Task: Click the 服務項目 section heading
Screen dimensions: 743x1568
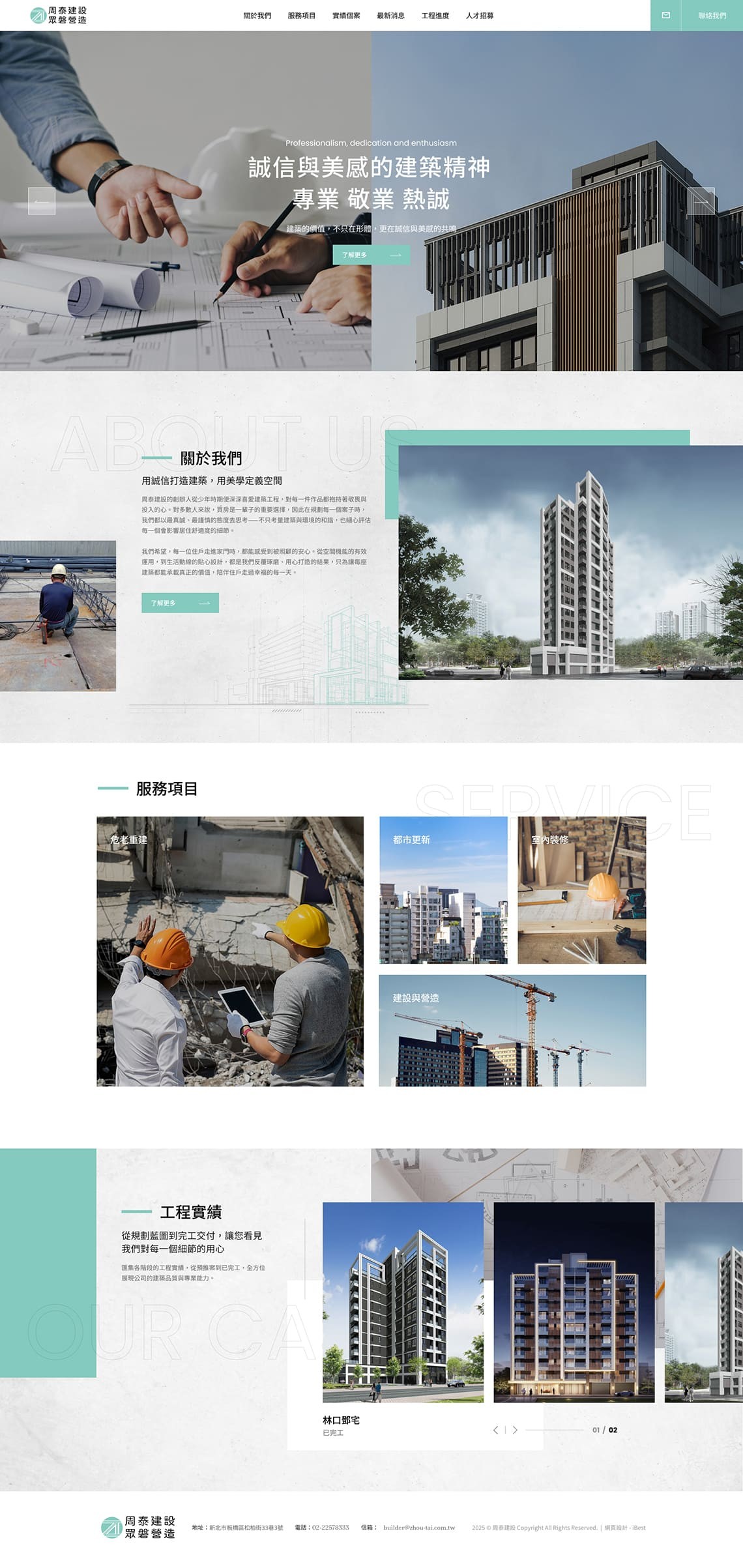Action: click(167, 789)
